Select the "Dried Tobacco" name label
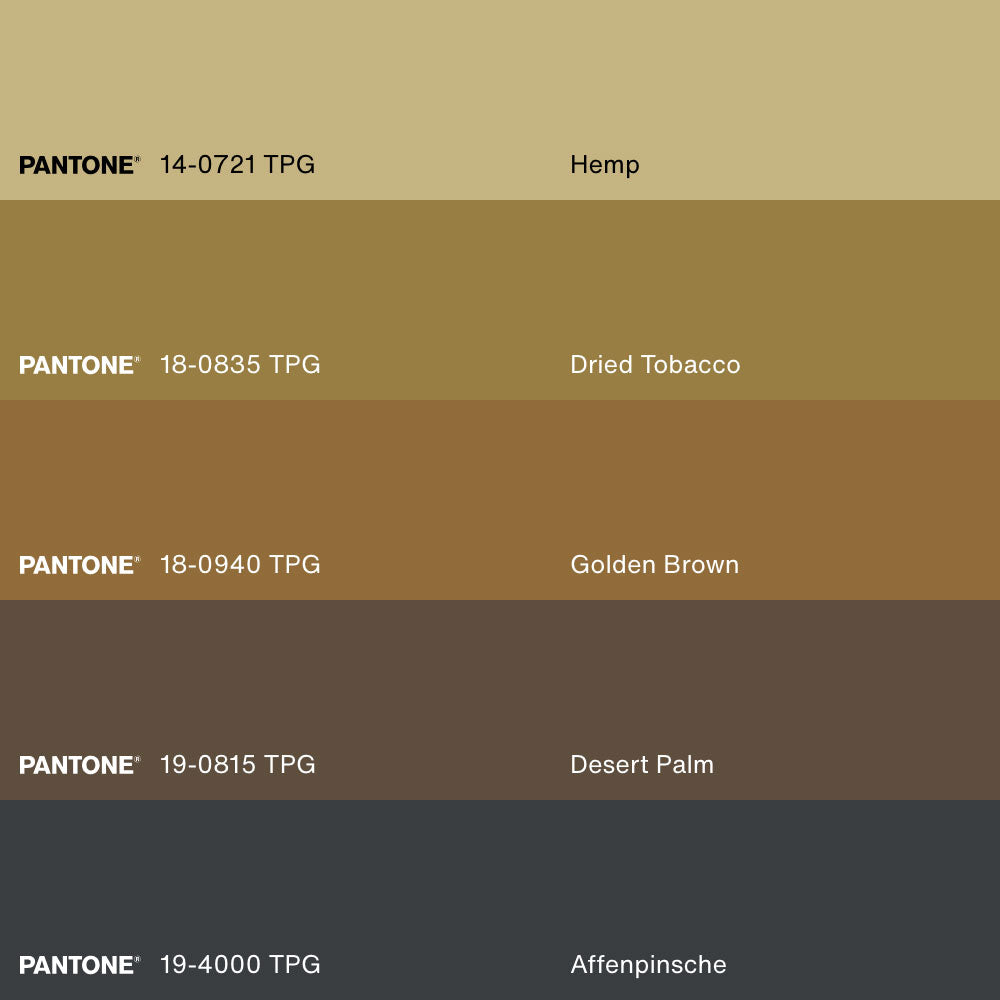1000x1000 pixels. (655, 365)
